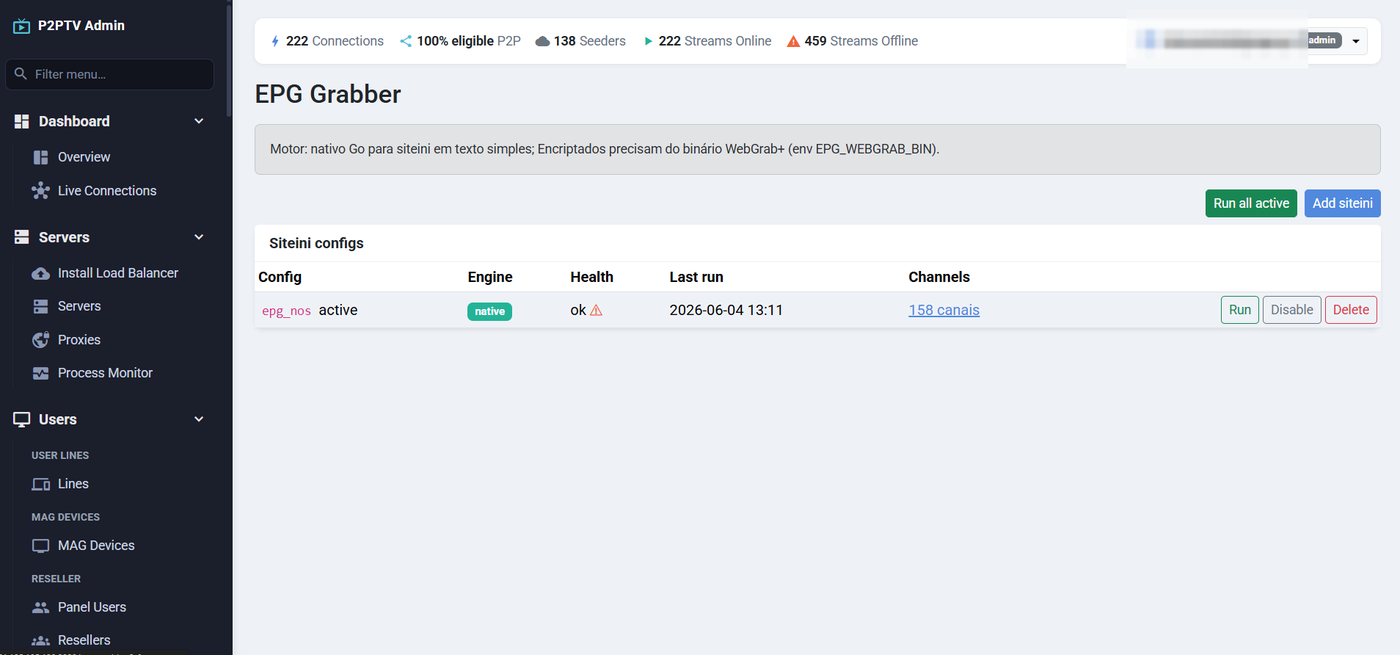Click the 222 Streams Online stat

click(707, 41)
